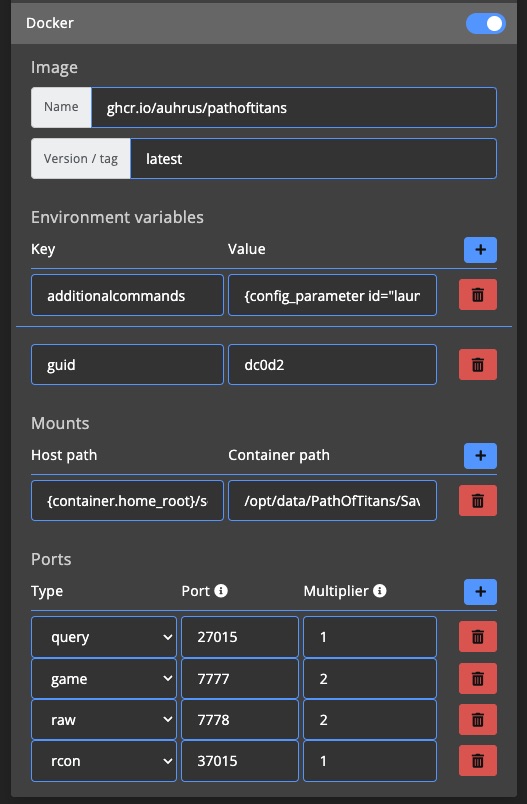Open the rcon port type dropdown

[x=104, y=760]
